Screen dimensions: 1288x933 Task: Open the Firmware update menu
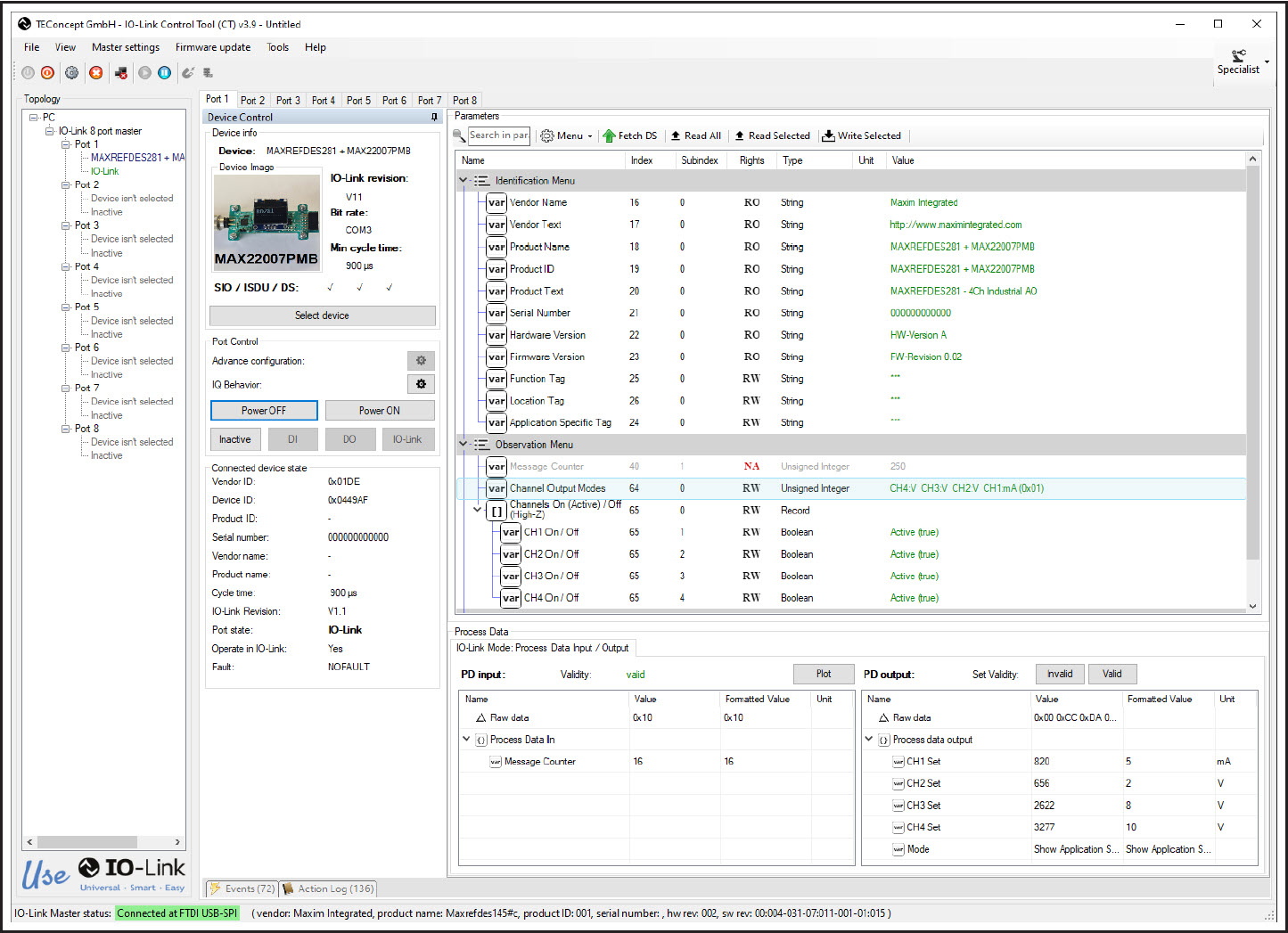[x=213, y=47]
